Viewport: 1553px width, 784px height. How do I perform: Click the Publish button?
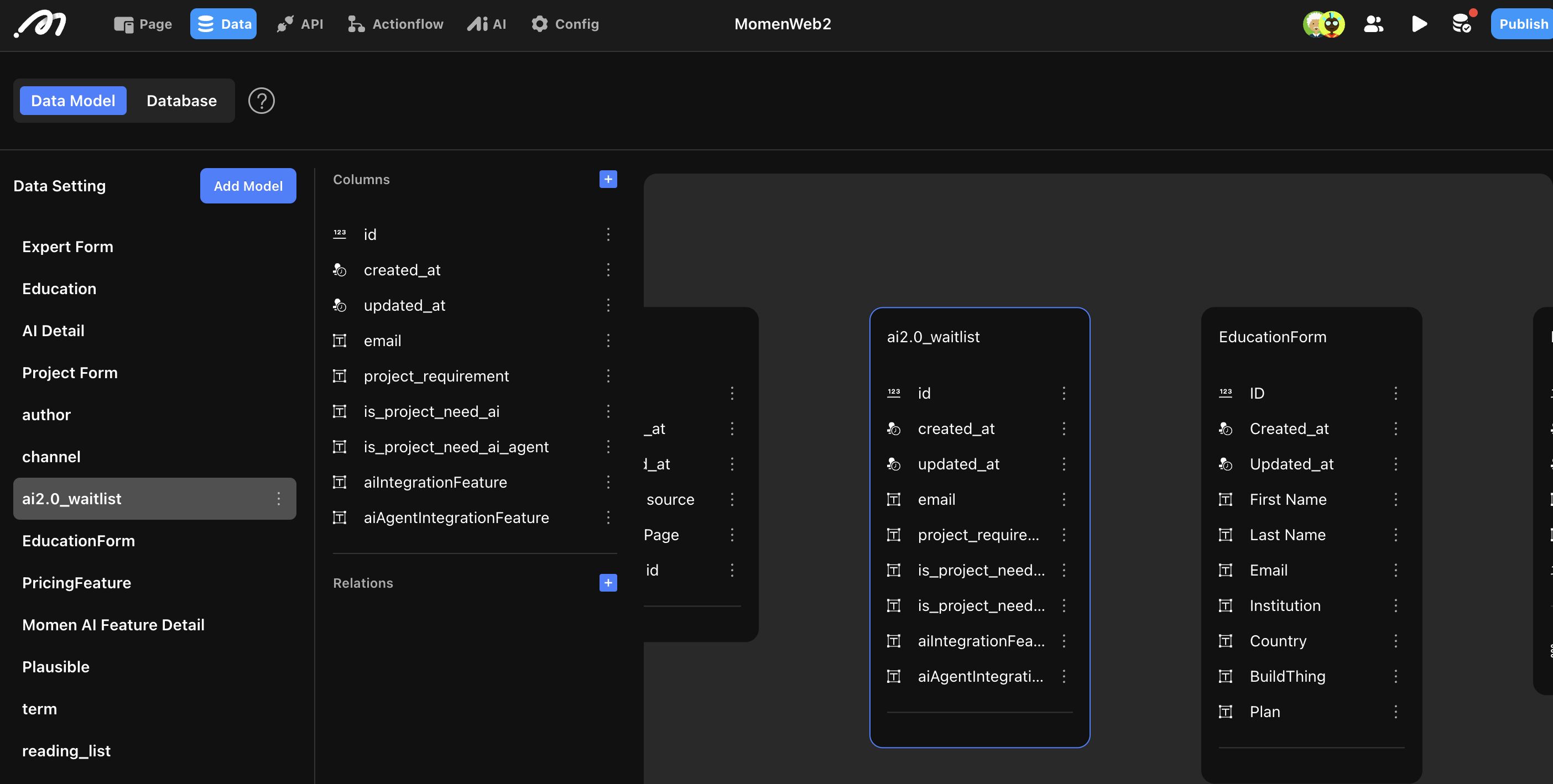(x=1521, y=24)
